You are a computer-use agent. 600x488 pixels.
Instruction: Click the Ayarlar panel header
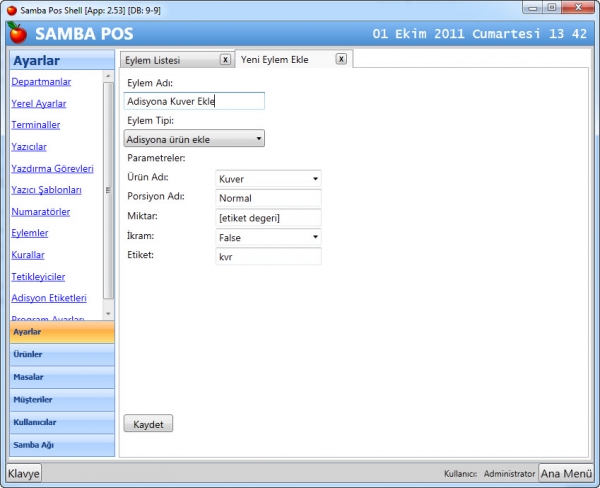62,60
